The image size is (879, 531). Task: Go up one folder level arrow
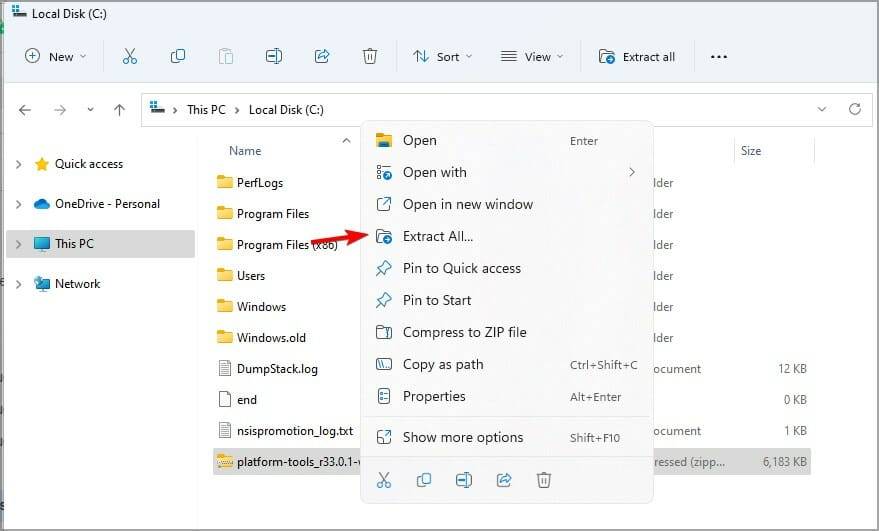119,110
